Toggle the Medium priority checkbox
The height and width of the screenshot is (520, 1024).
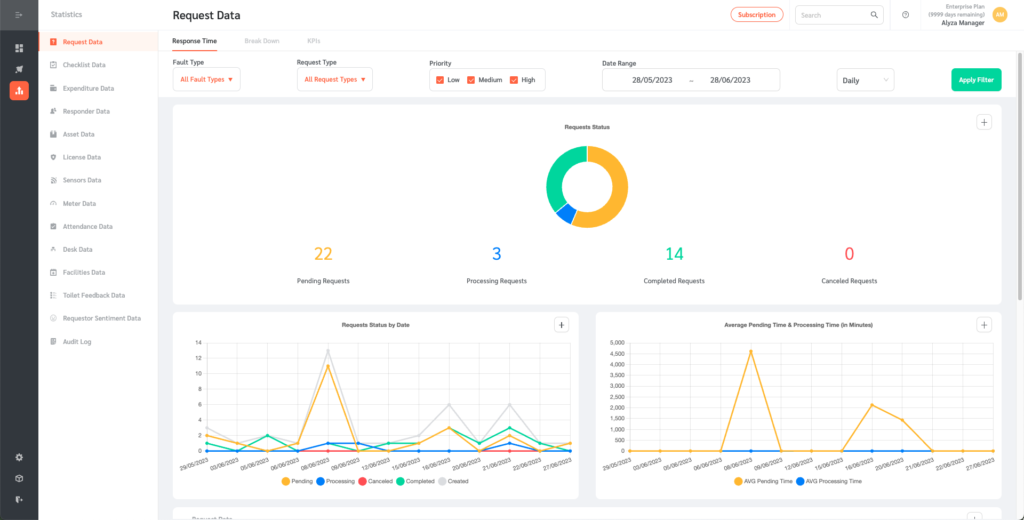(x=471, y=80)
